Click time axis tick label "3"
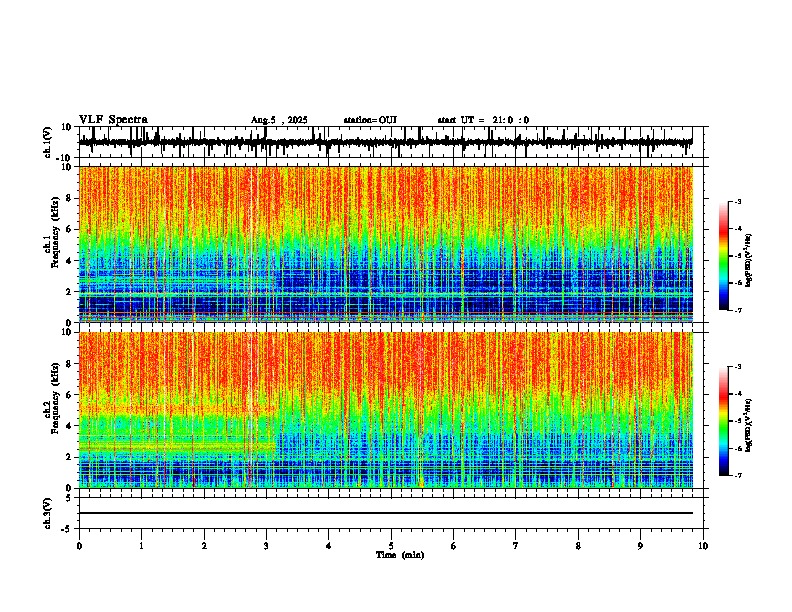This screenshot has height=612, width=792. pos(266,546)
